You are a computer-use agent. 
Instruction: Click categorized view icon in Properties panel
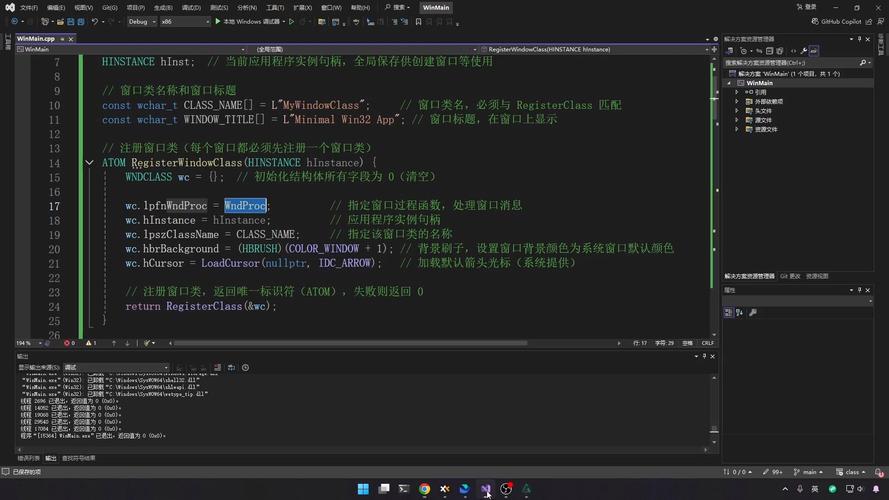729,312
